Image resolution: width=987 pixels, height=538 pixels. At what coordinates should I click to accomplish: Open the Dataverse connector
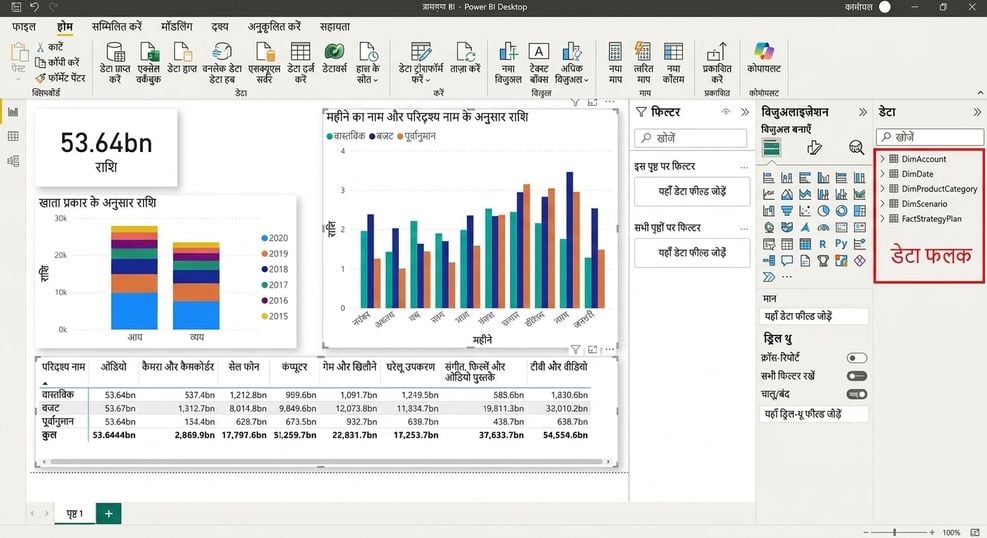pyautogui.click(x=334, y=58)
